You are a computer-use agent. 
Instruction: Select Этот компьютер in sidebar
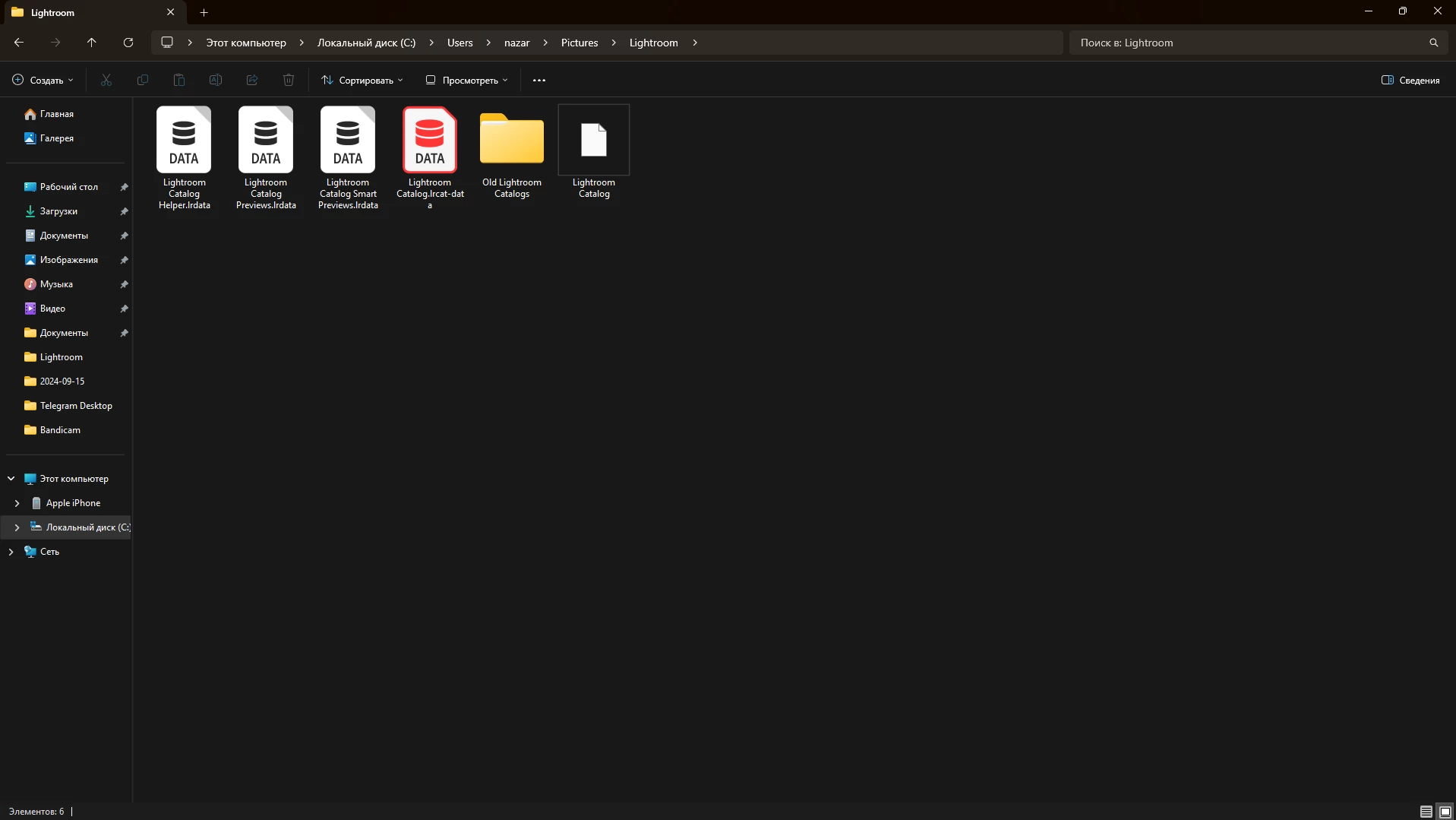point(74,479)
